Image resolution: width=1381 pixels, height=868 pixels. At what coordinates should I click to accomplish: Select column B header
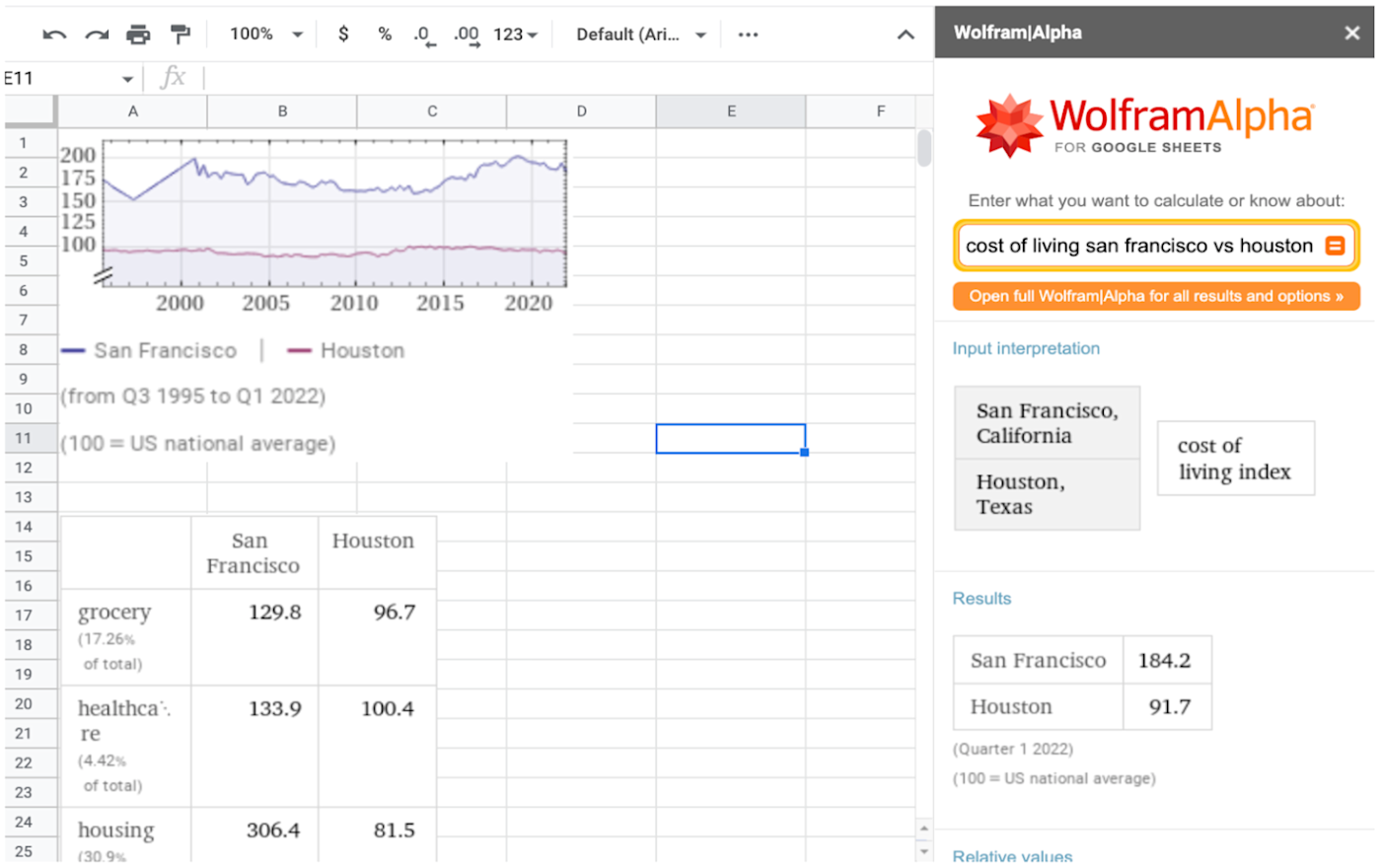[x=282, y=111]
